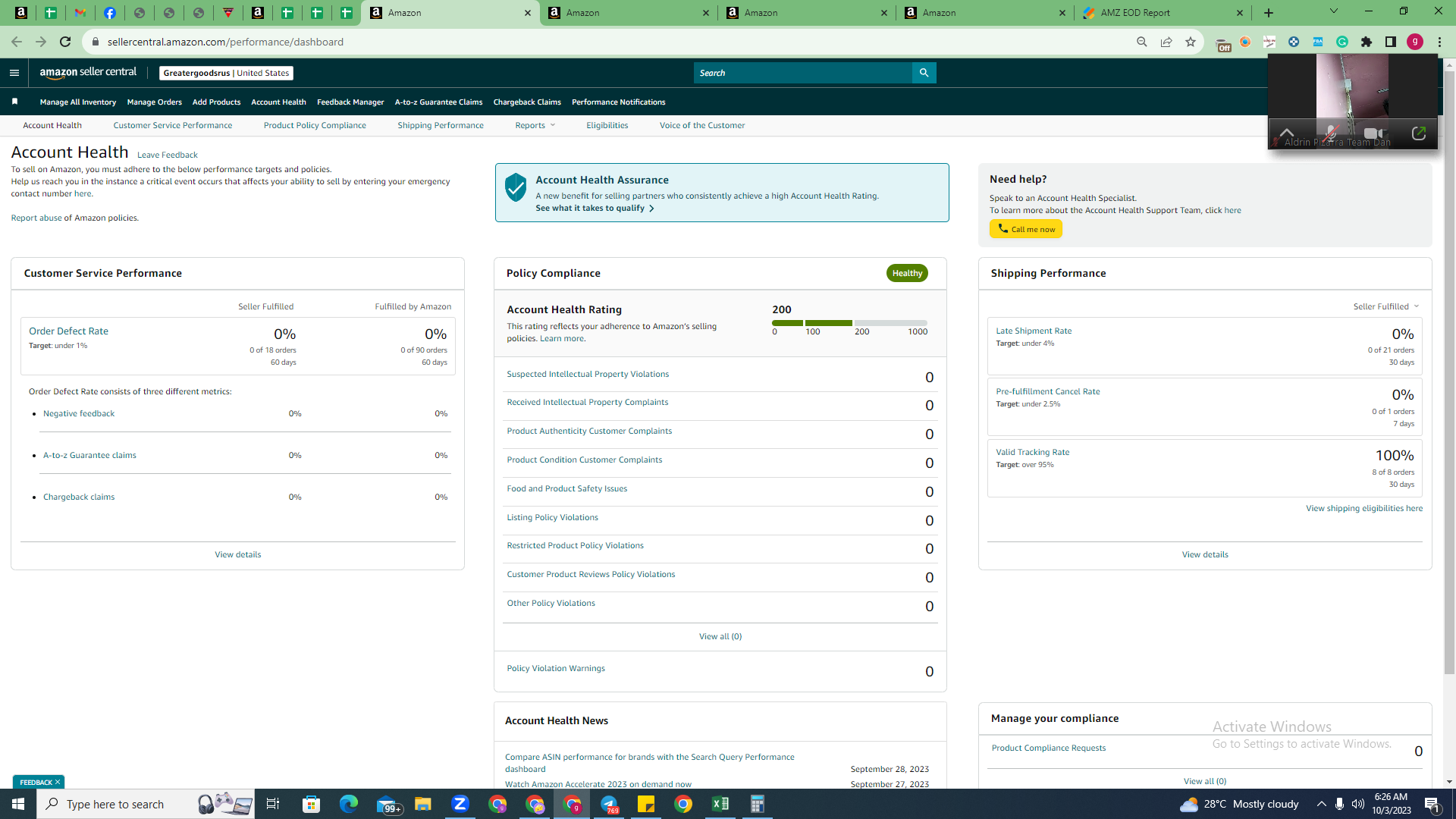Screen dimensions: 1456x819
Task: Open the Late Shipment Rate link
Action: tap(1034, 331)
